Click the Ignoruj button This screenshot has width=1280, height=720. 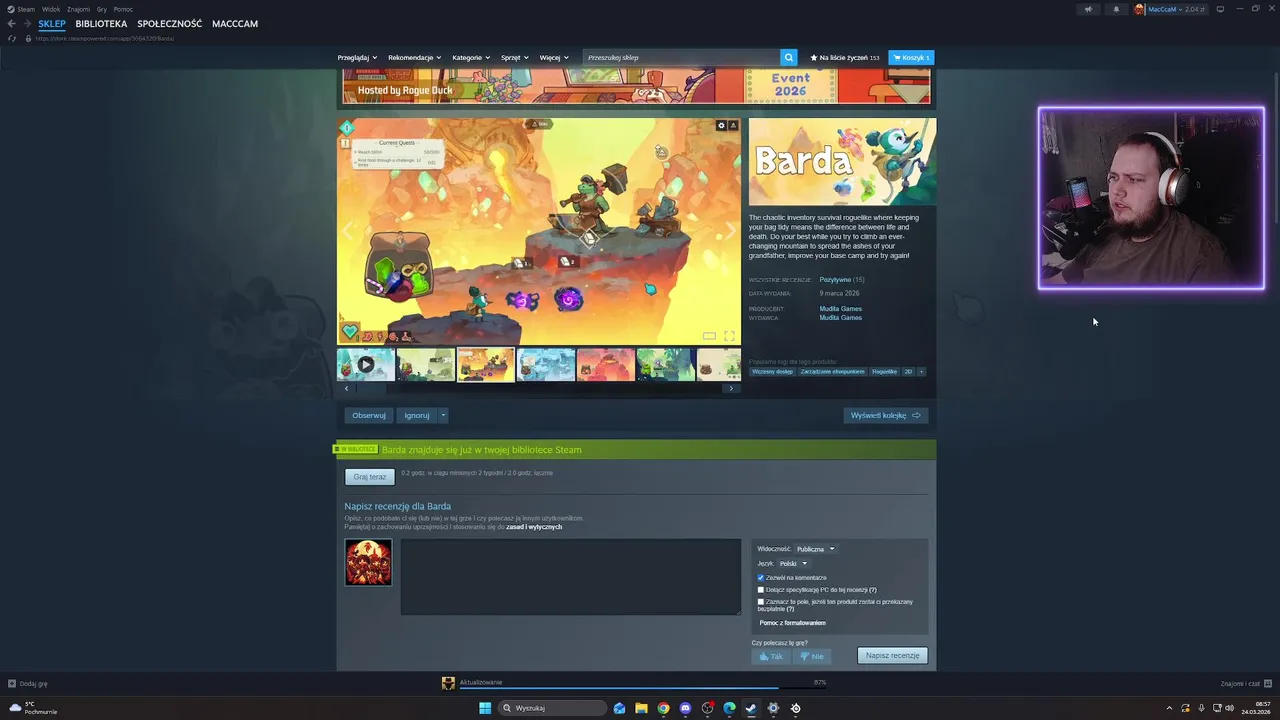pyautogui.click(x=417, y=415)
